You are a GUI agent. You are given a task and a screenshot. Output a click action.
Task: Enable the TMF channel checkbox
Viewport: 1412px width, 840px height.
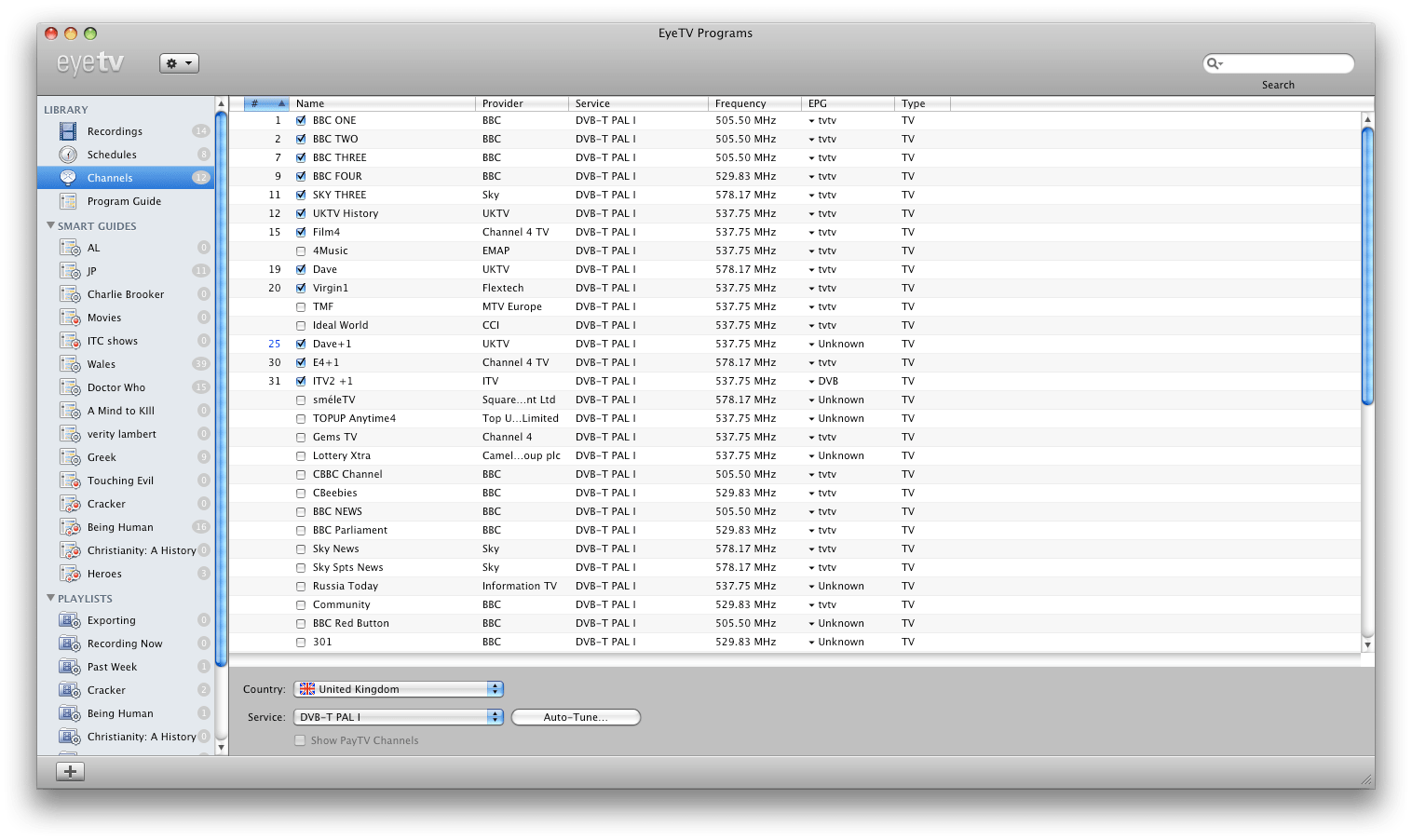coord(301,306)
